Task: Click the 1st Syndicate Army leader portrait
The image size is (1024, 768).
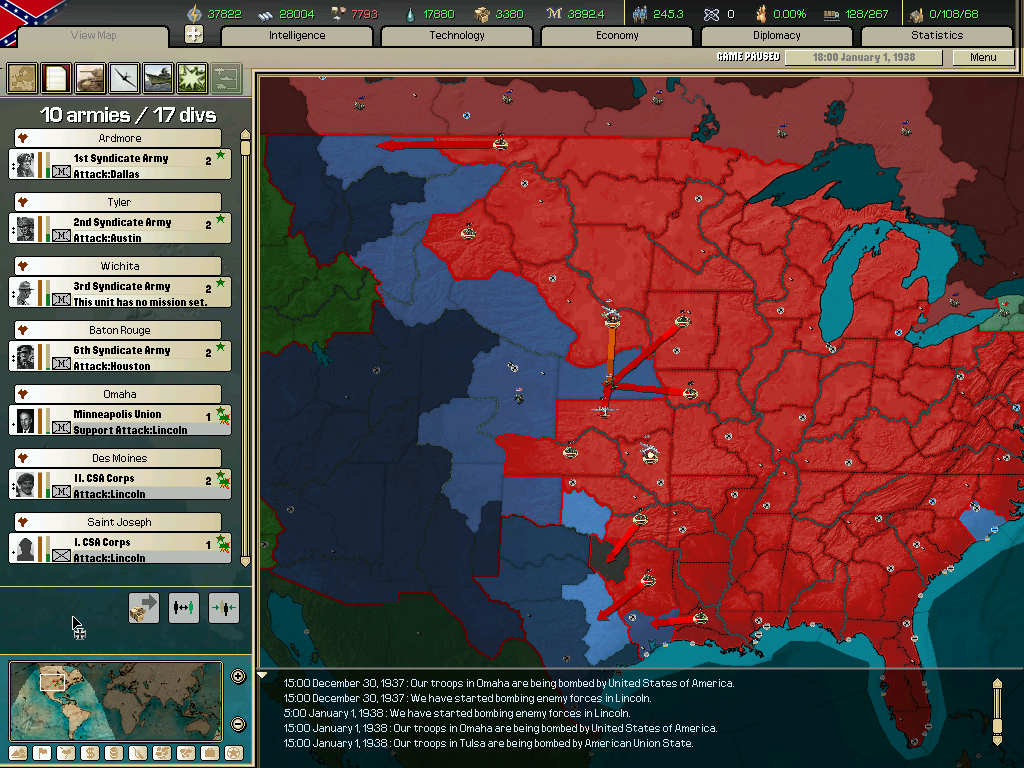Action: (25, 165)
